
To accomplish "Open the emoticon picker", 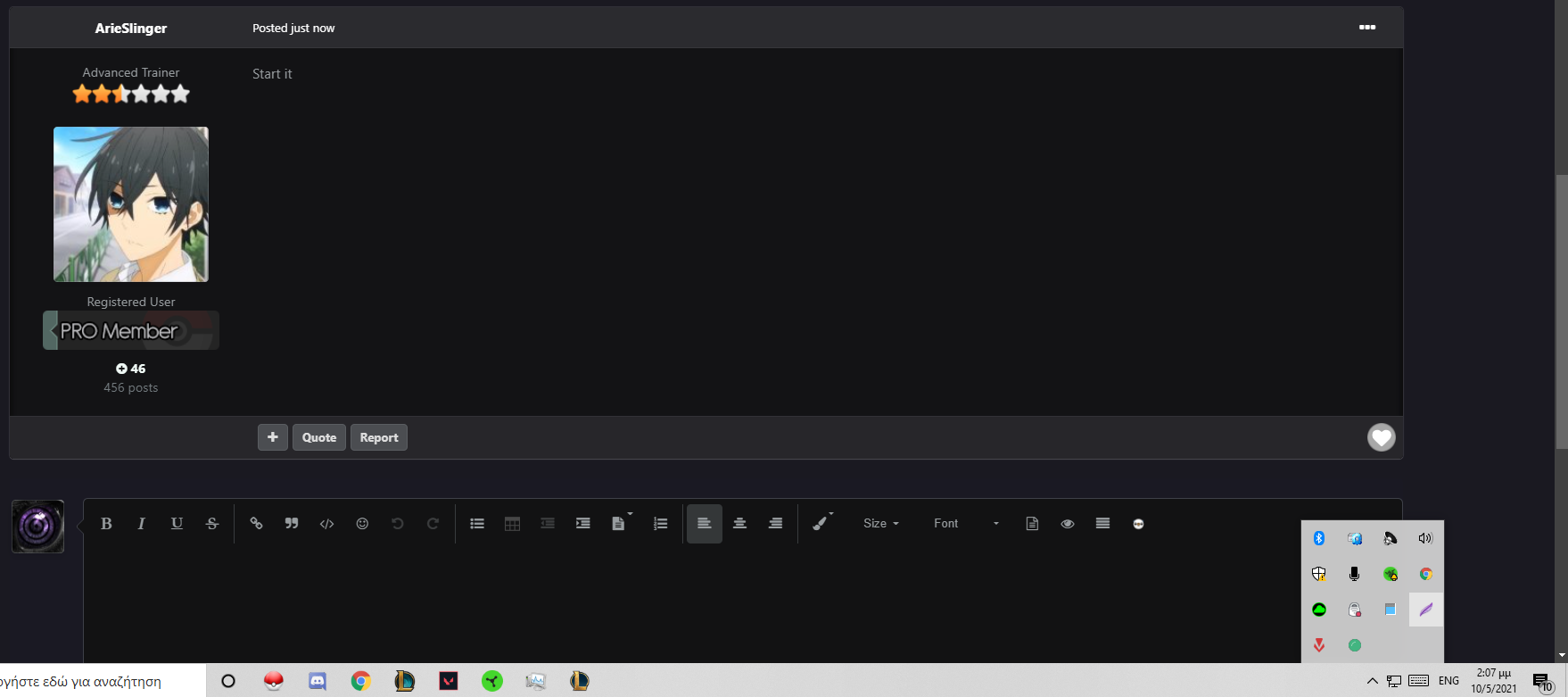I will point(362,524).
